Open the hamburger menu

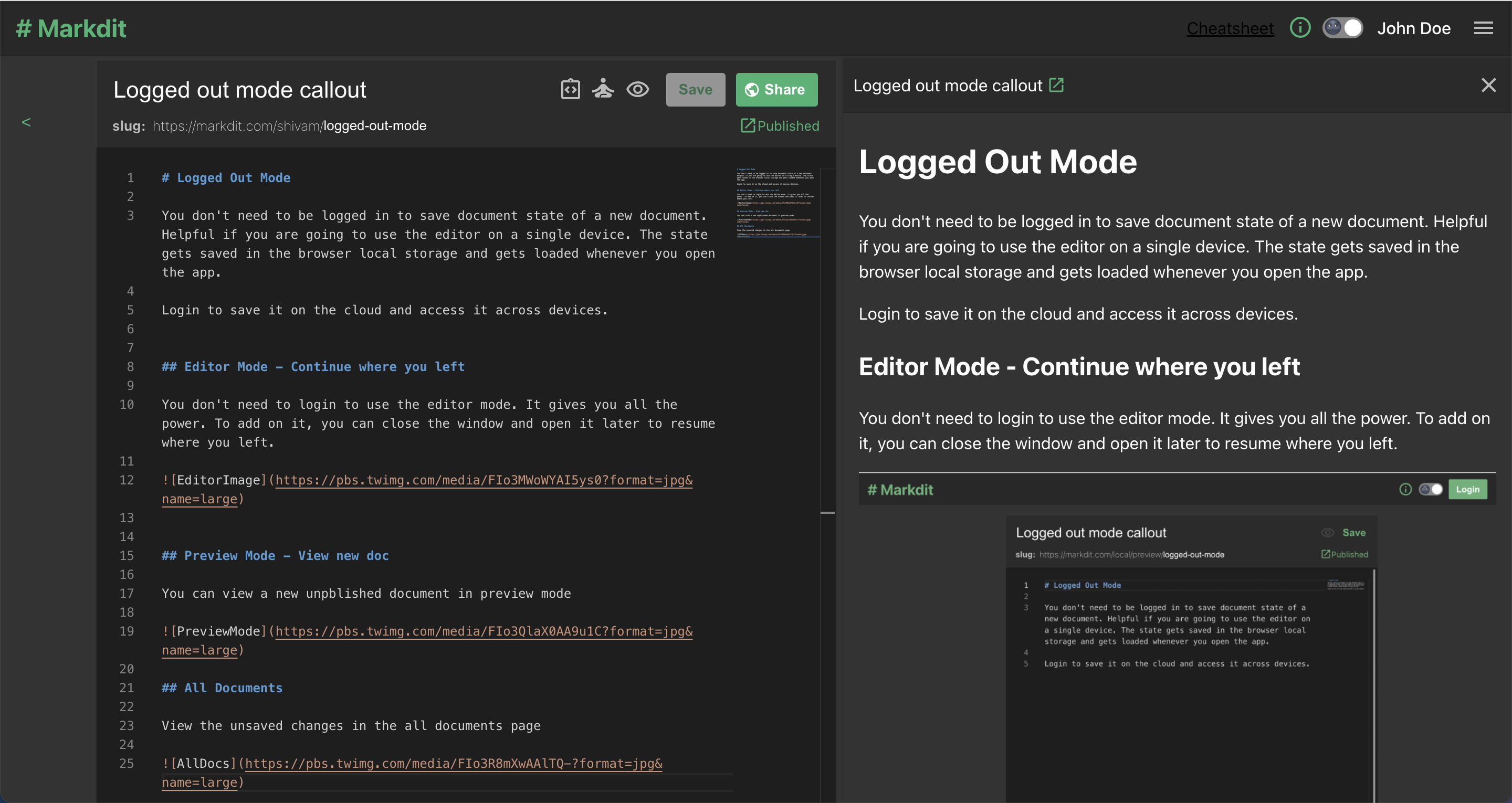pos(1483,28)
